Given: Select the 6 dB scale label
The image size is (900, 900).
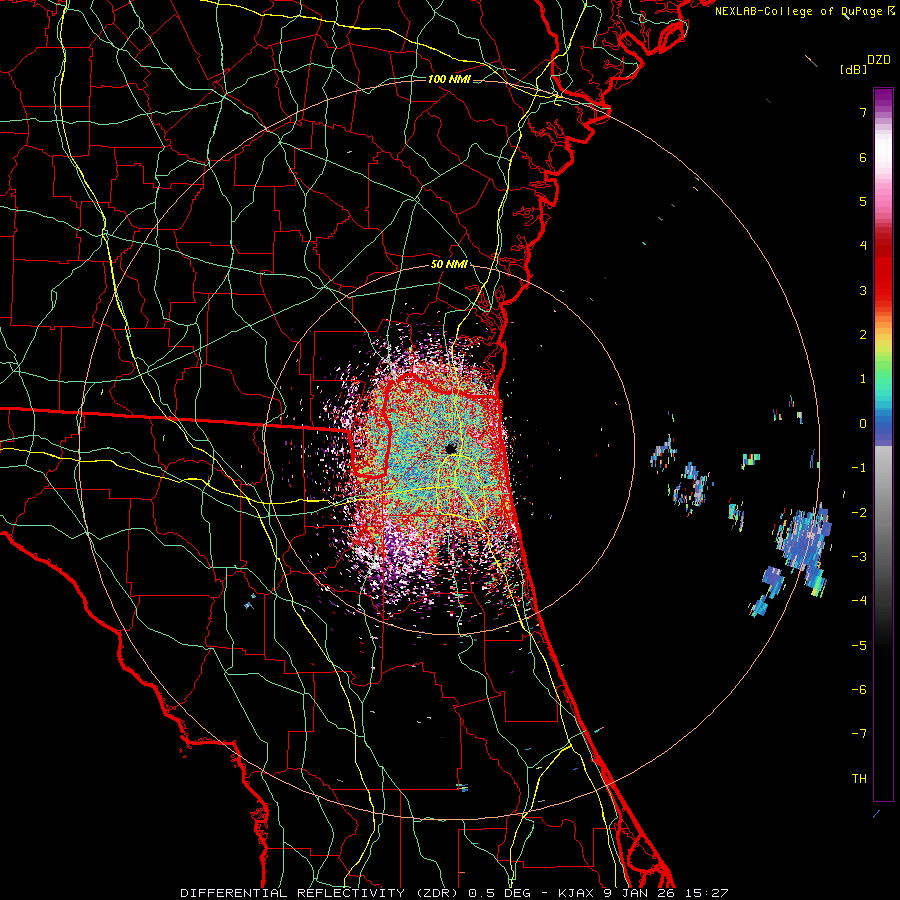Looking at the screenshot, I should [863, 157].
